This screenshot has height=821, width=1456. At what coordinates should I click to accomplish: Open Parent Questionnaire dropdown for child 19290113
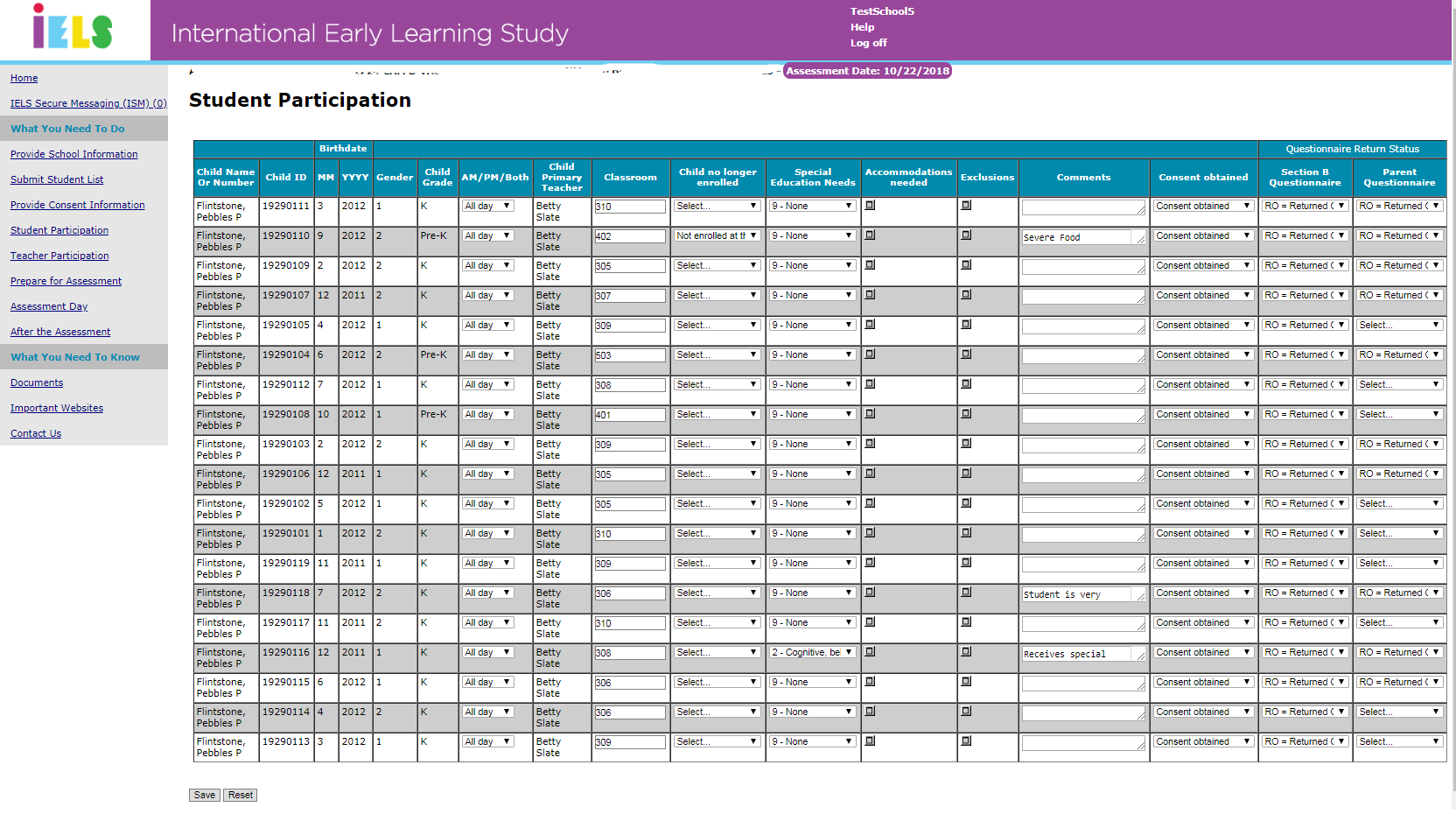(1399, 741)
